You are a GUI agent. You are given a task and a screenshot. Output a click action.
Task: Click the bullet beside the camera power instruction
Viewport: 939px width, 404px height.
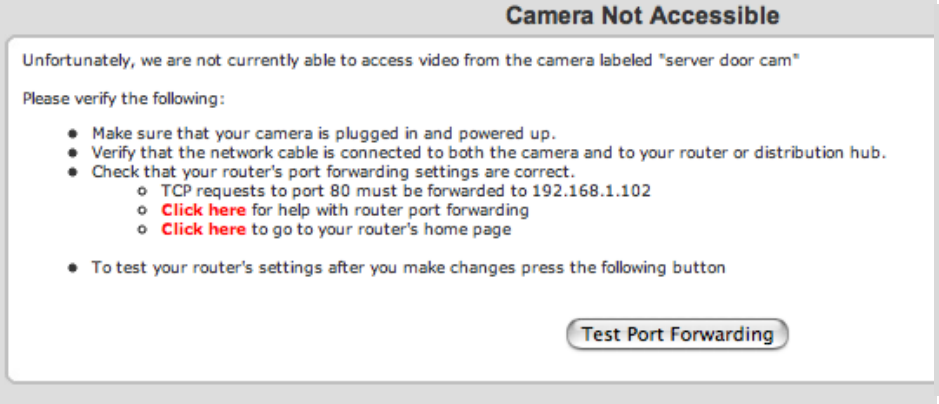pyautogui.click(x=72, y=133)
